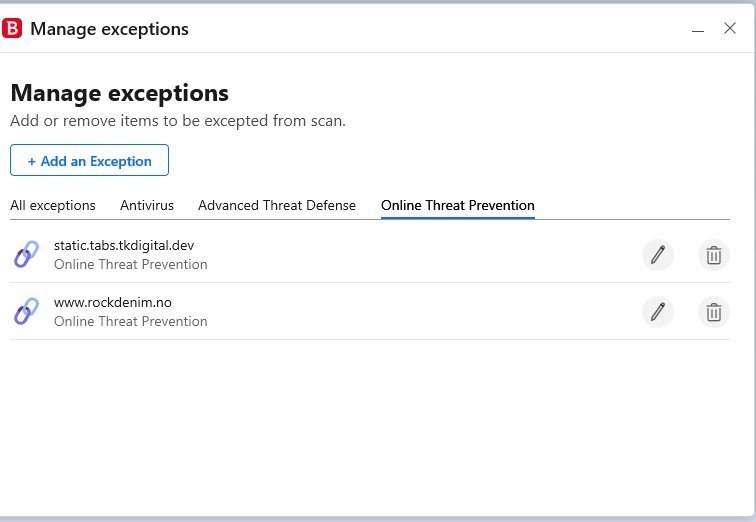The height and width of the screenshot is (522, 756).
Task: Delete the static.tabs.tkdigital.dev exception
Action: click(714, 255)
